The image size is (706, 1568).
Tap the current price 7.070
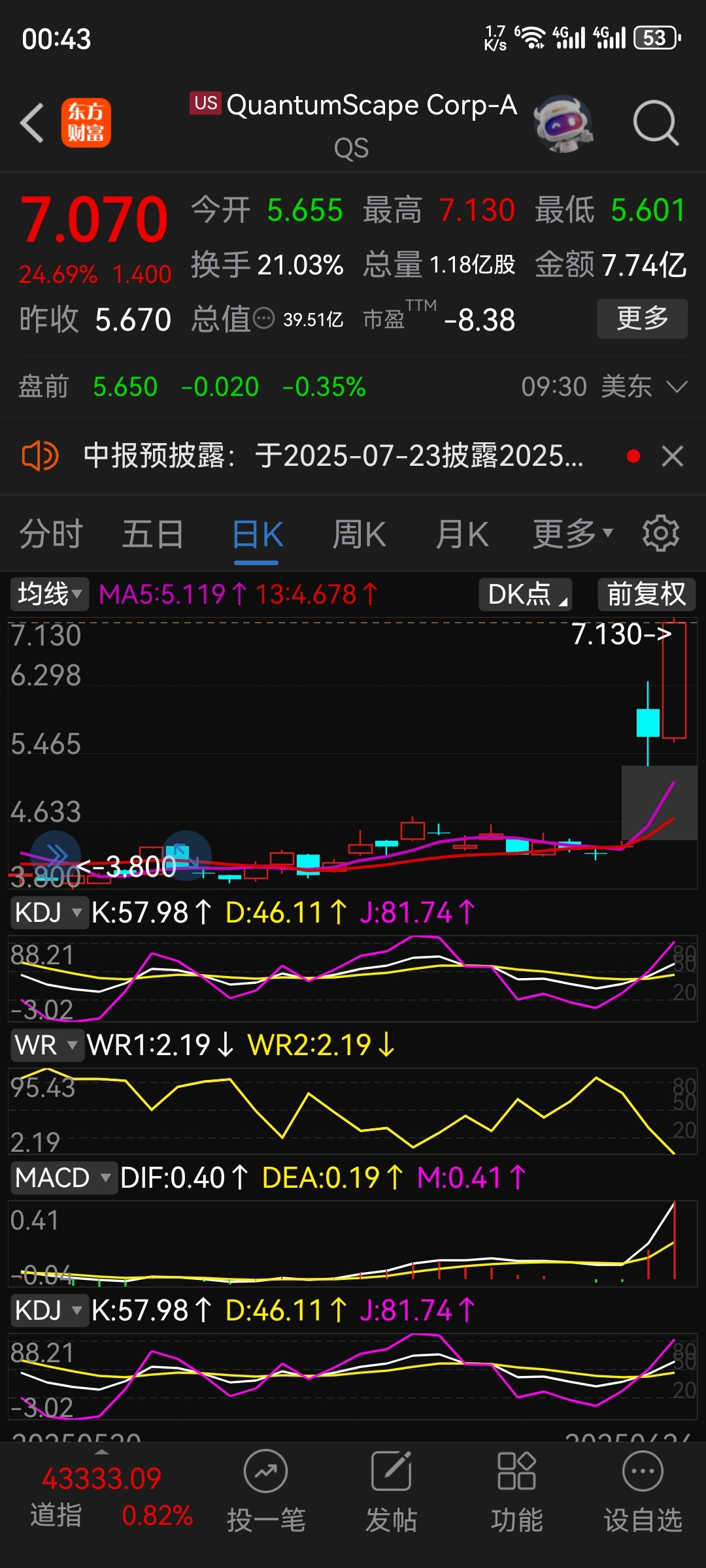[x=94, y=220]
